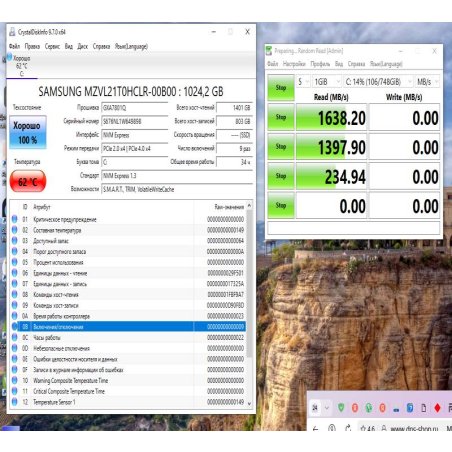Click the status circle of 'Небезопасные отключения' row
Screen dimensions: 452x452
15,348
